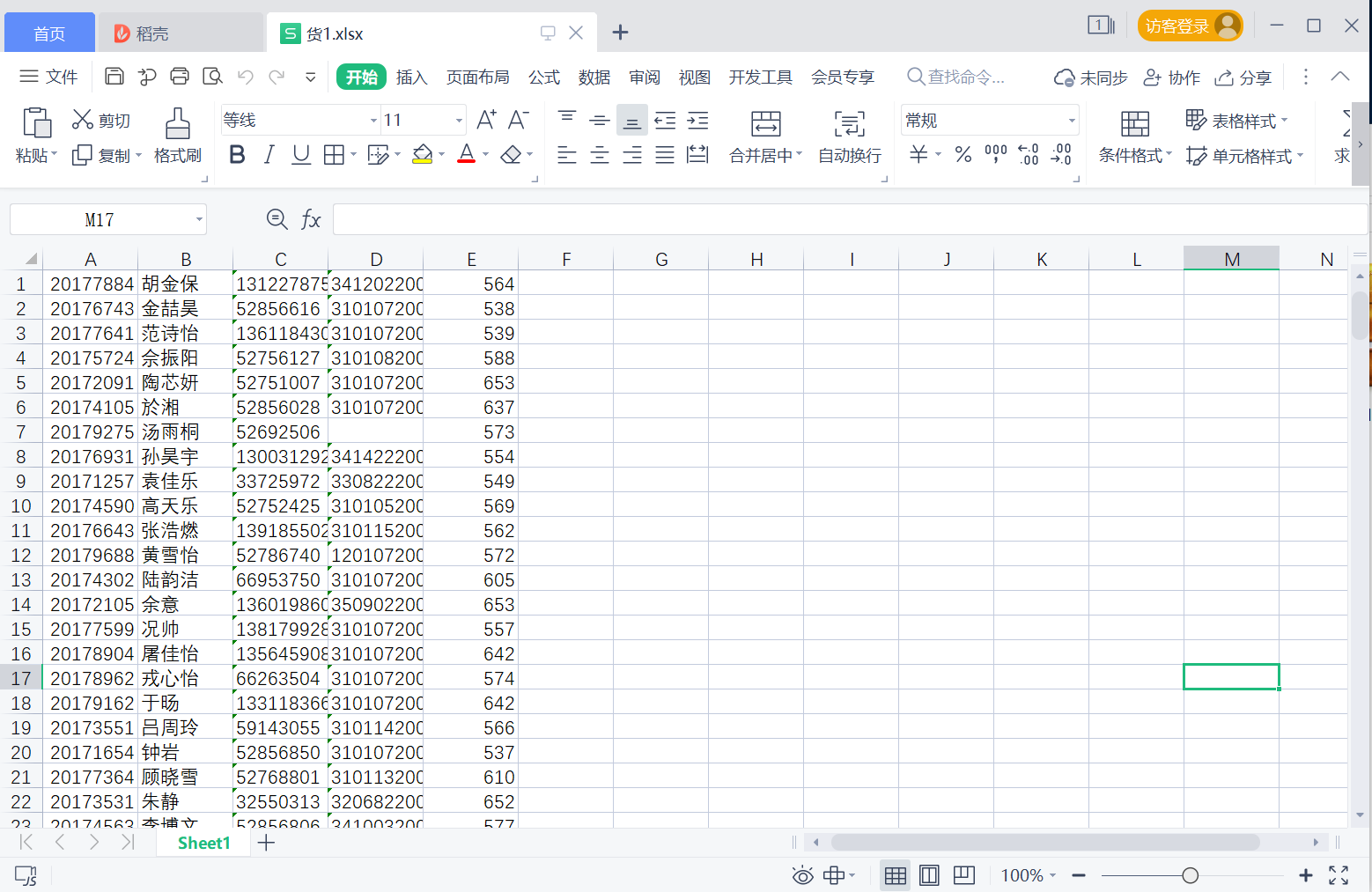This screenshot has width=1372, height=892.
Task: Click 未同步 sync status button
Action: tap(1091, 77)
